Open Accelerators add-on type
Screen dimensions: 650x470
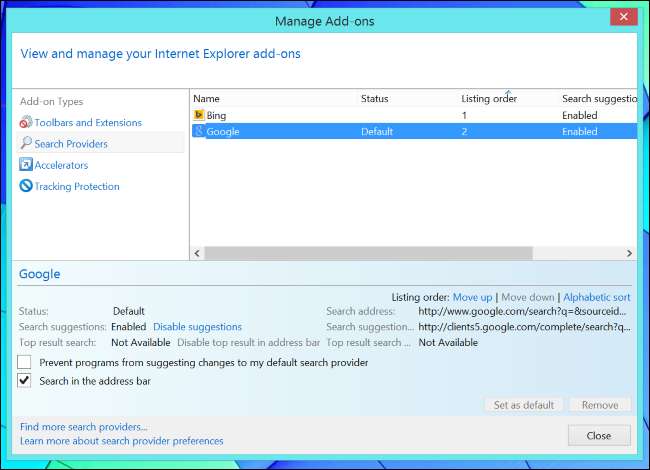tap(61, 165)
